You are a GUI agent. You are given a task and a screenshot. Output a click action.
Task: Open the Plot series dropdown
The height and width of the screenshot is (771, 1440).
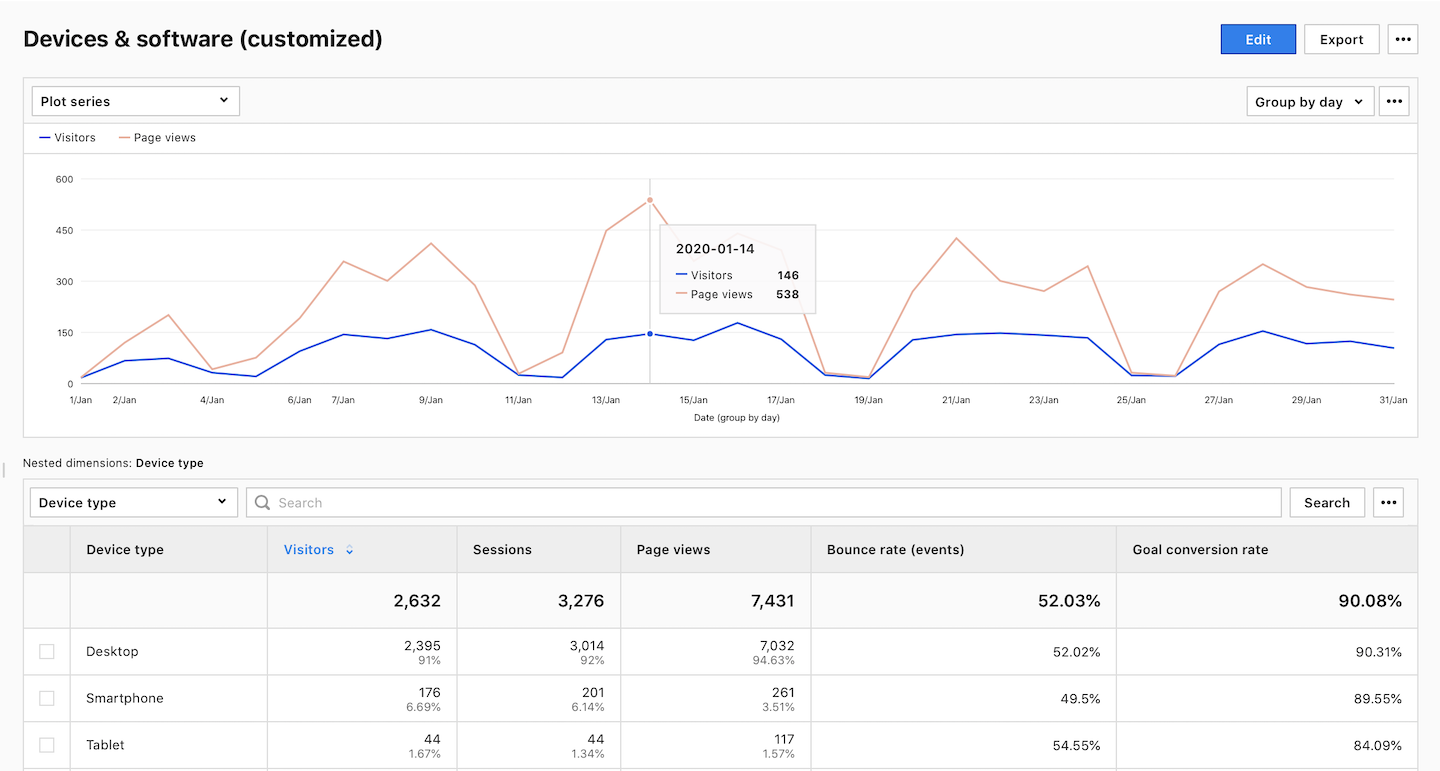[x=136, y=101]
